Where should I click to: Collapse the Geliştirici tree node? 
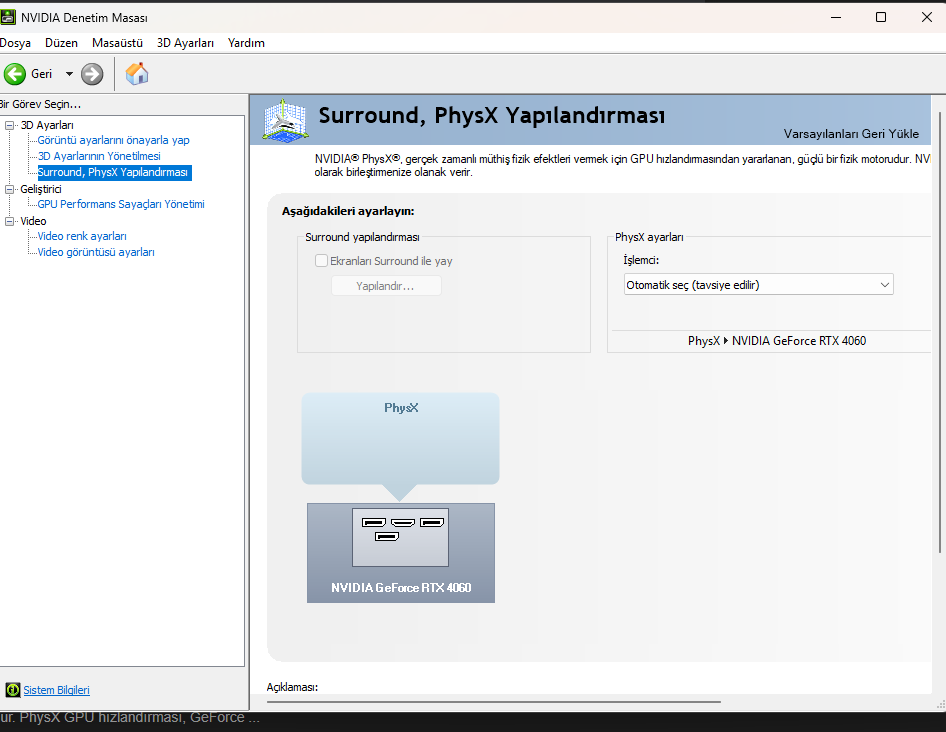click(9, 189)
